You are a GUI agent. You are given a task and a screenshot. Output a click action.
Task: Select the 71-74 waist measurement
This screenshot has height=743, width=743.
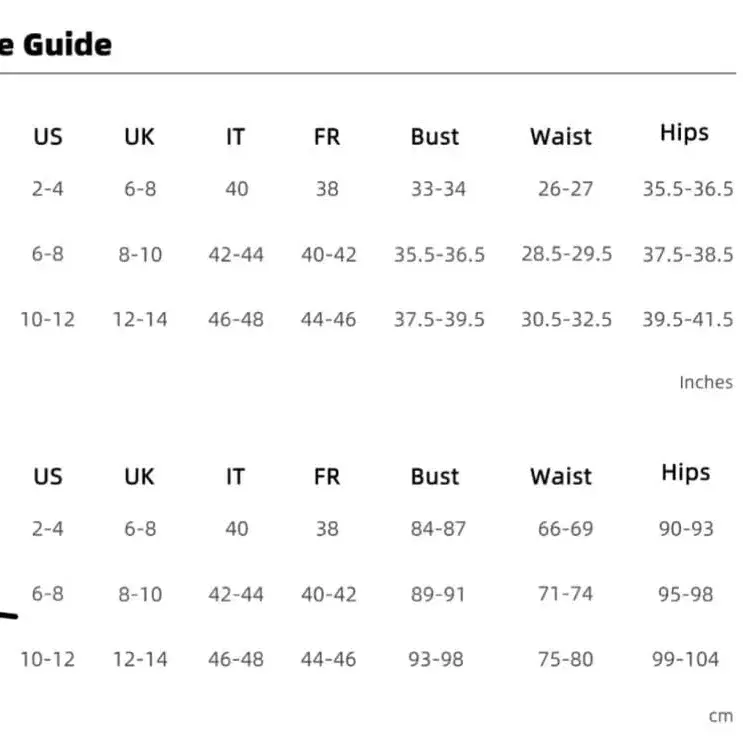[x=565, y=594]
